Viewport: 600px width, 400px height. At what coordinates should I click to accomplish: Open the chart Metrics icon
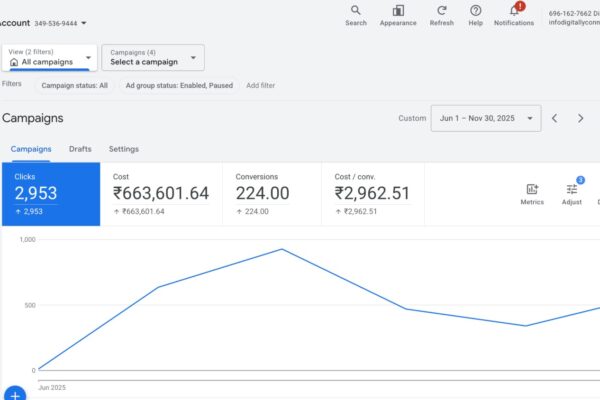coord(532,189)
